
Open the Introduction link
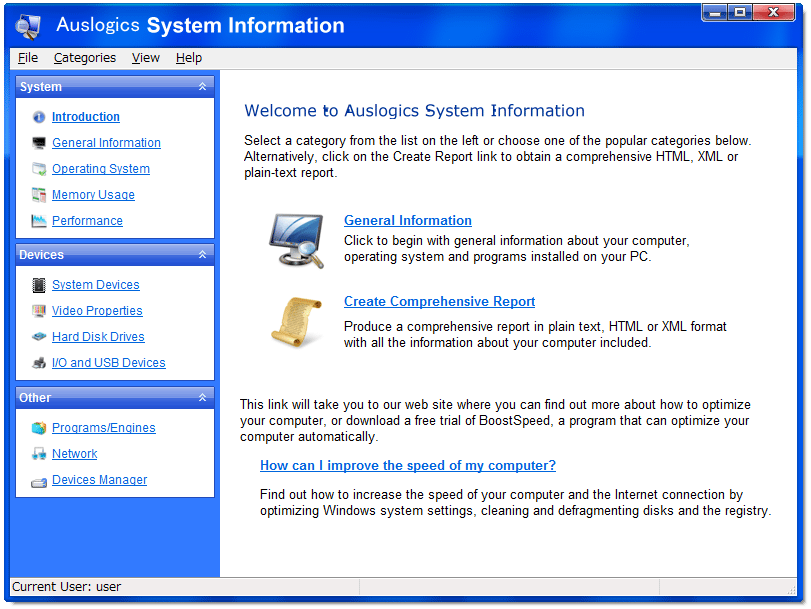coord(86,117)
